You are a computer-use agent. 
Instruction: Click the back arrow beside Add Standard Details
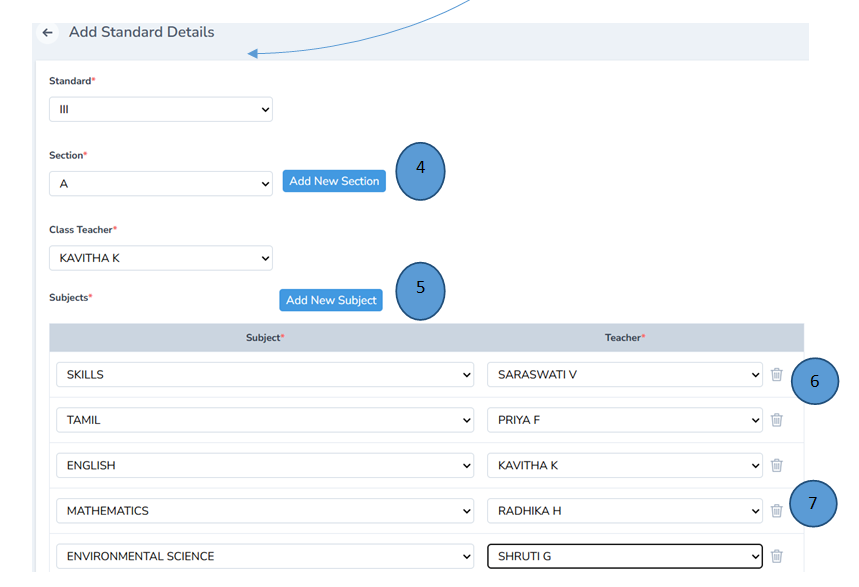point(47,32)
